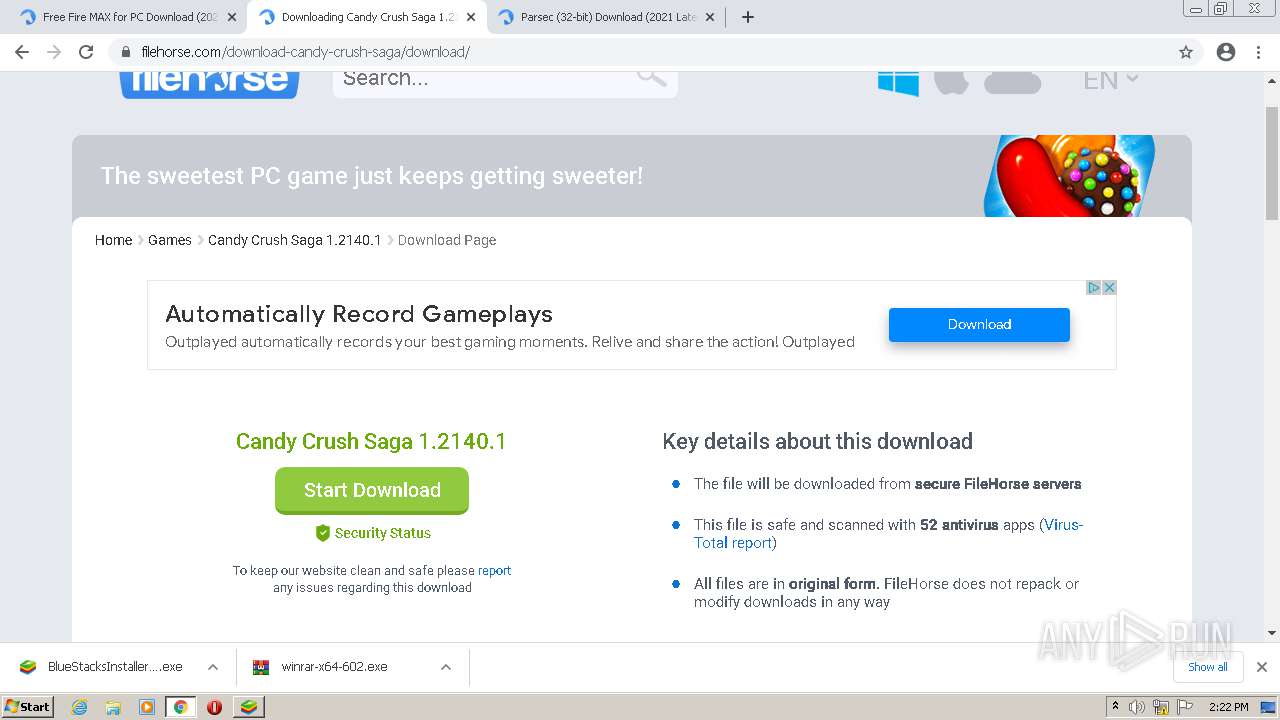The image size is (1280, 720).
Task: Close the downloads bar
Action: point(1262,667)
